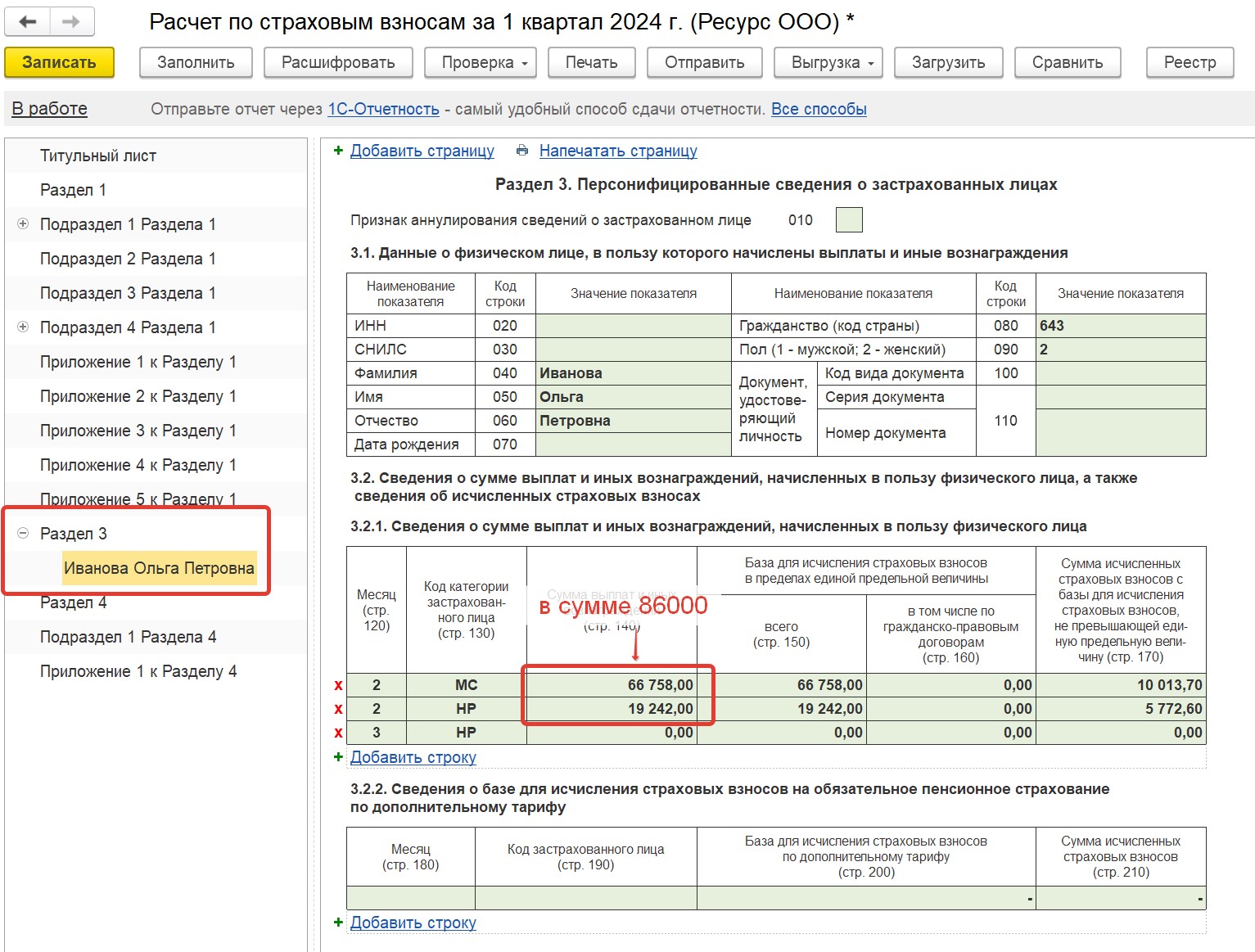
Task: Select Иванова Ольга Петровна in the tree
Action: point(159,568)
